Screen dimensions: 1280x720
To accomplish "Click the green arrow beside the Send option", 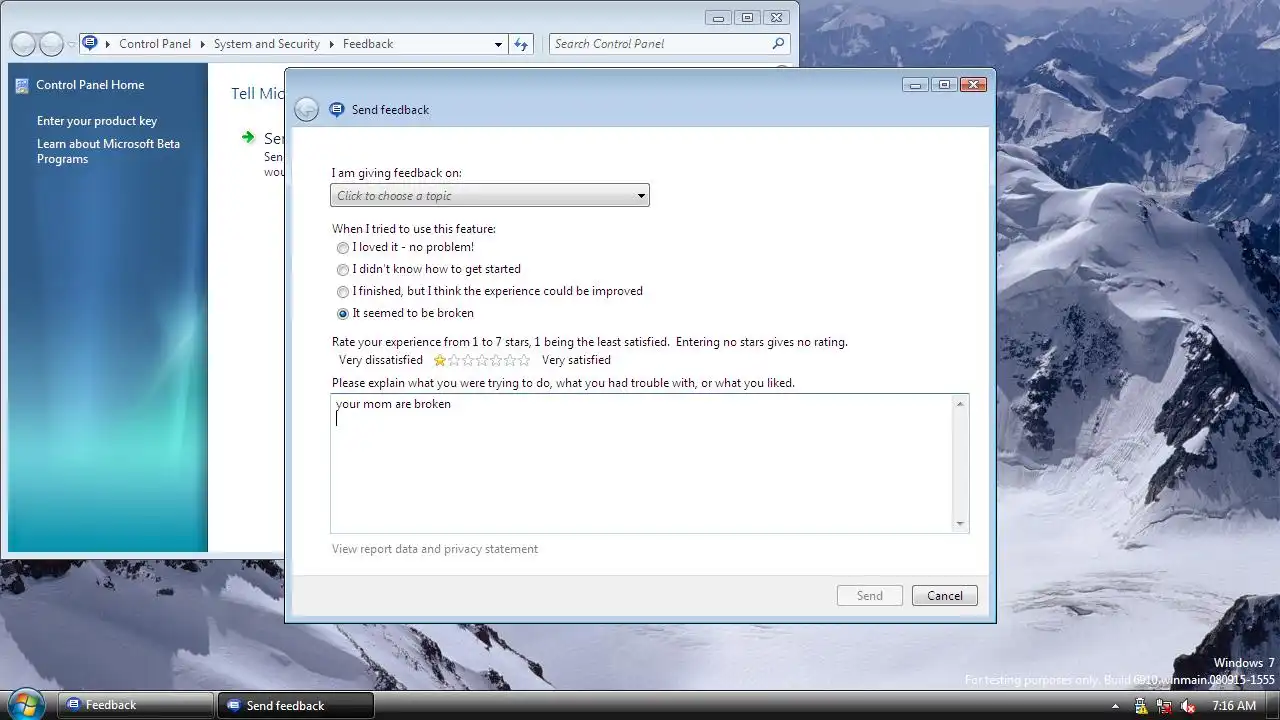I will (248, 137).
